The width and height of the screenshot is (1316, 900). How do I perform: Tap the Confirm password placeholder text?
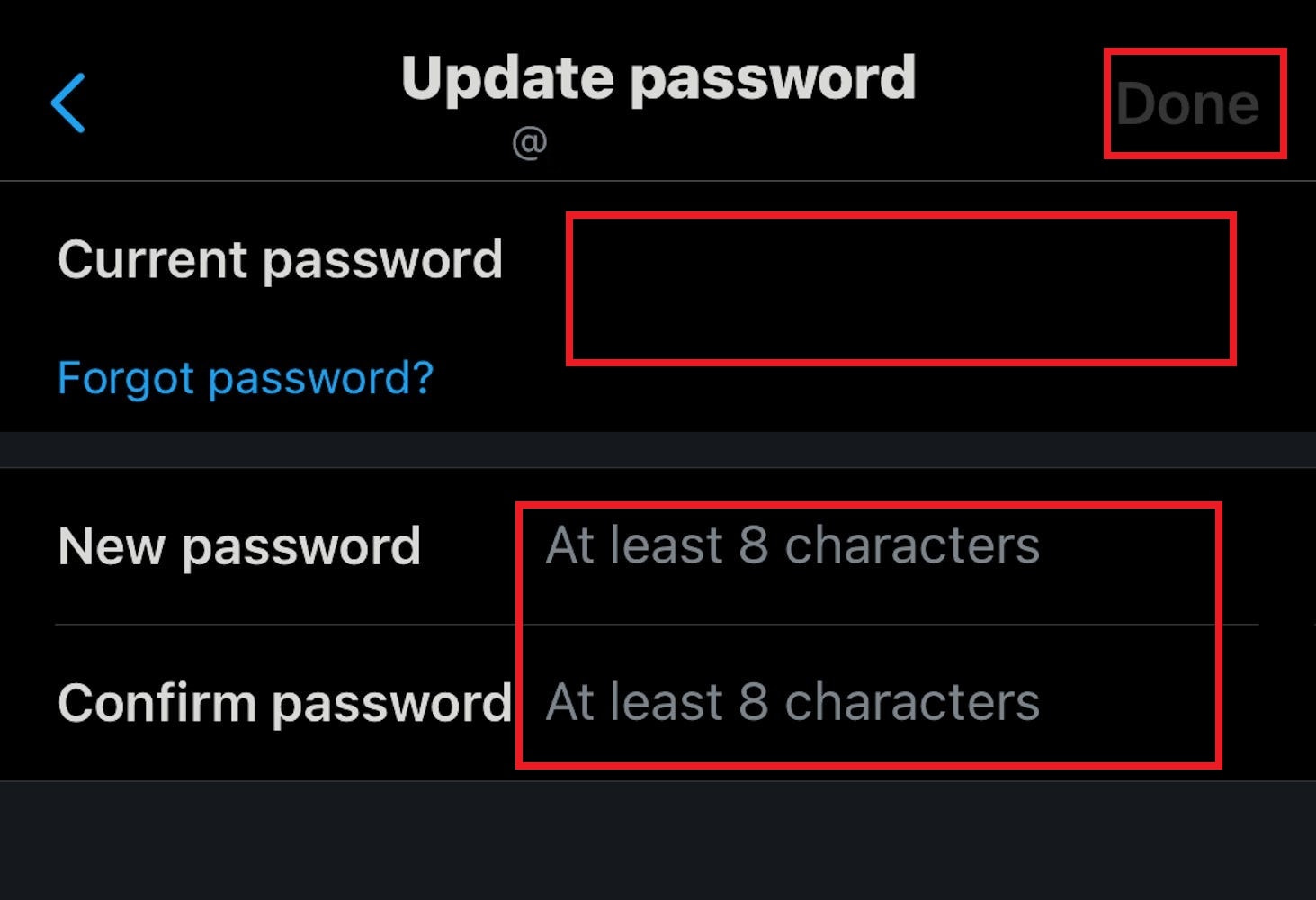point(792,702)
